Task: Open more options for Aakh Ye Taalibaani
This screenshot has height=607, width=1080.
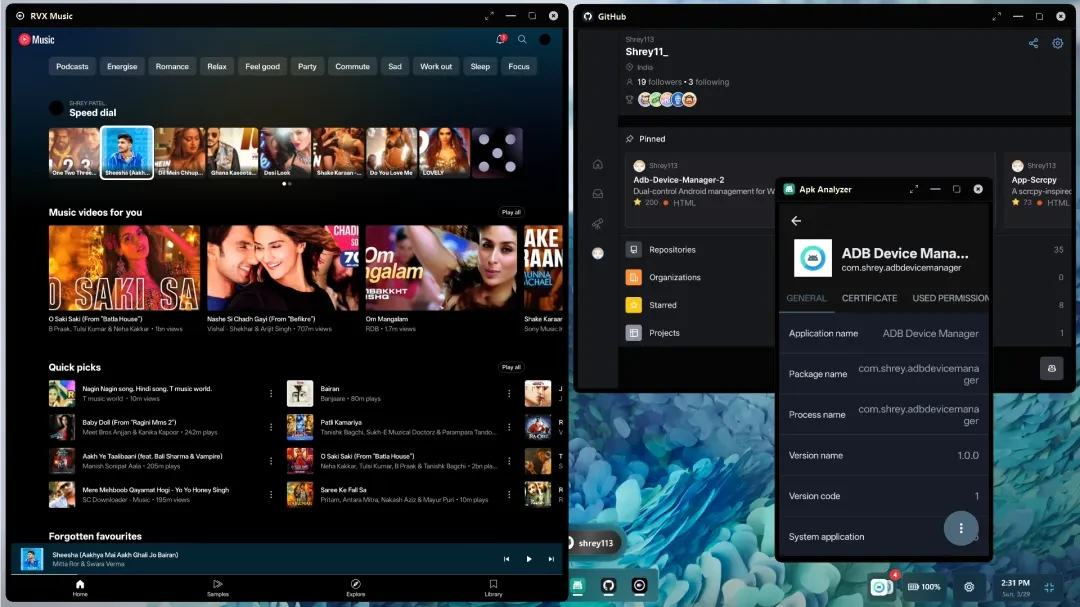Action: pos(271,461)
